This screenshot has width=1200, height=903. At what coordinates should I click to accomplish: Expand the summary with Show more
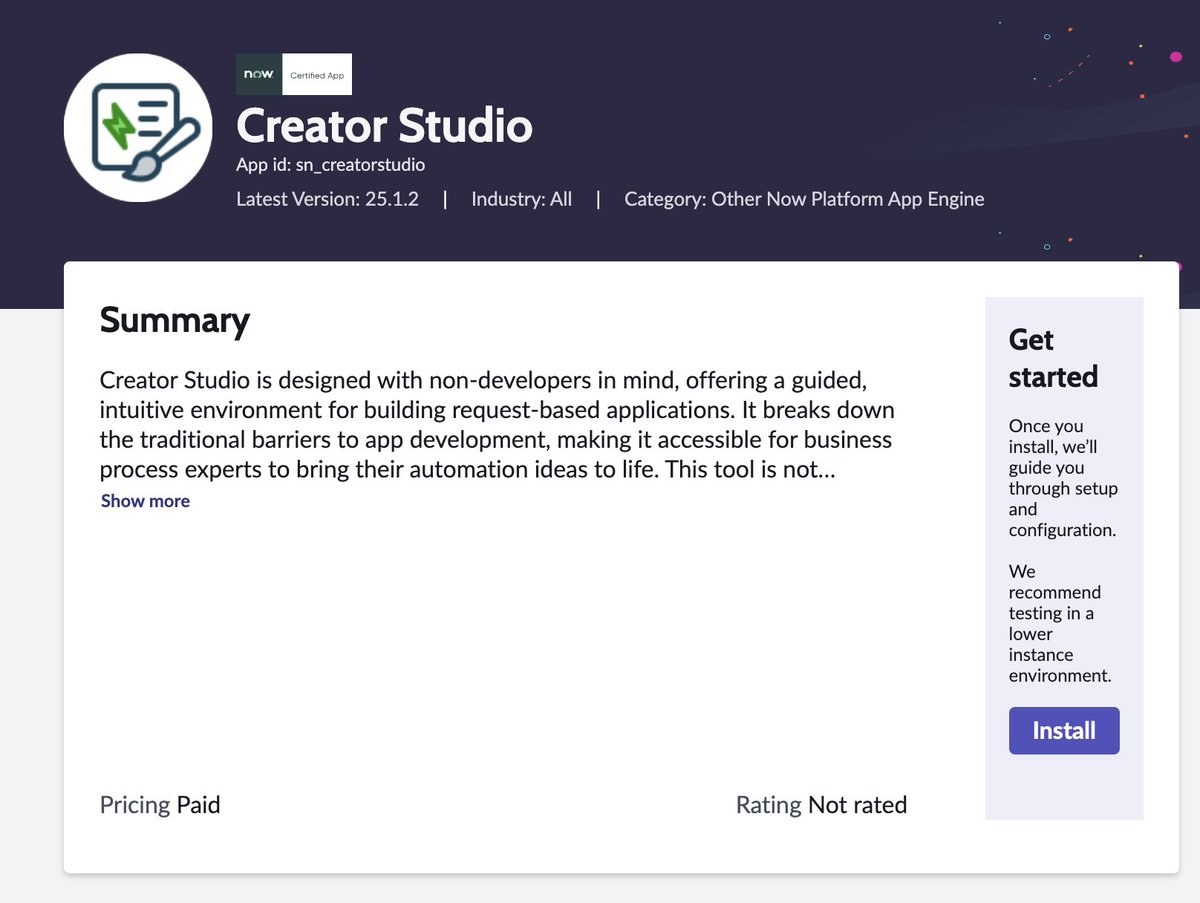(145, 501)
